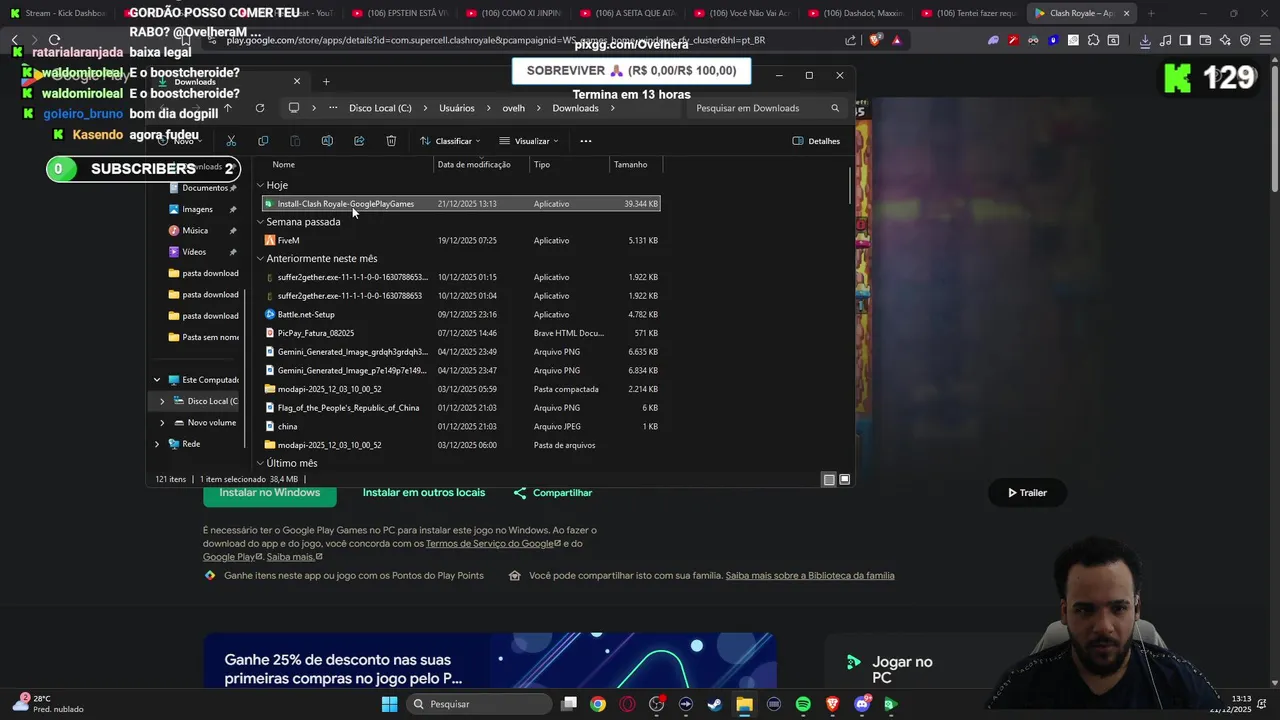1280x720 pixels.
Task: Click Compartilhar on Play Store page
Action: pos(553,493)
